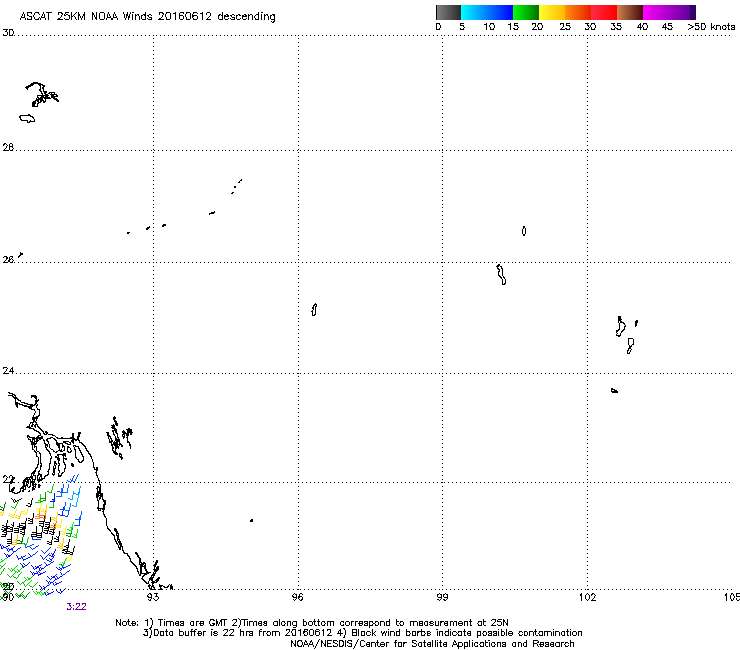The image size is (740, 650).
Task: Click the "NOAA/NESDIS/Center for Satellite Applications and Research" credit
Action: coord(432,644)
